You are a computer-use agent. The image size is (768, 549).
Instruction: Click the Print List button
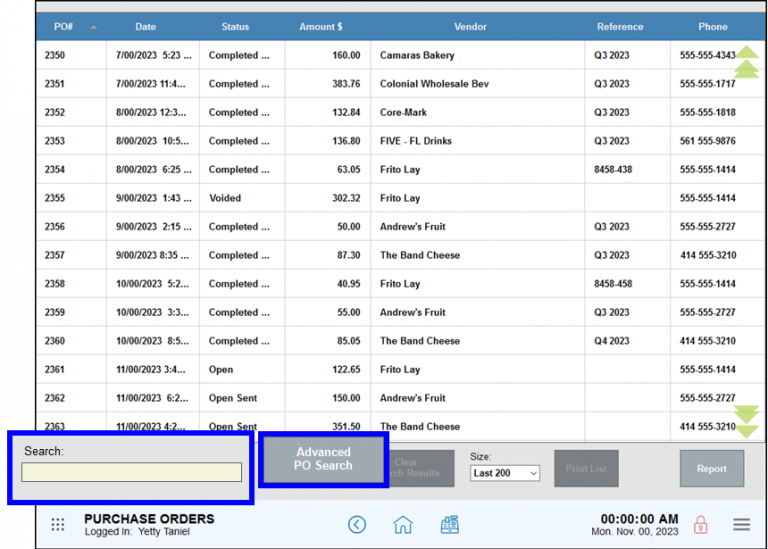586,469
